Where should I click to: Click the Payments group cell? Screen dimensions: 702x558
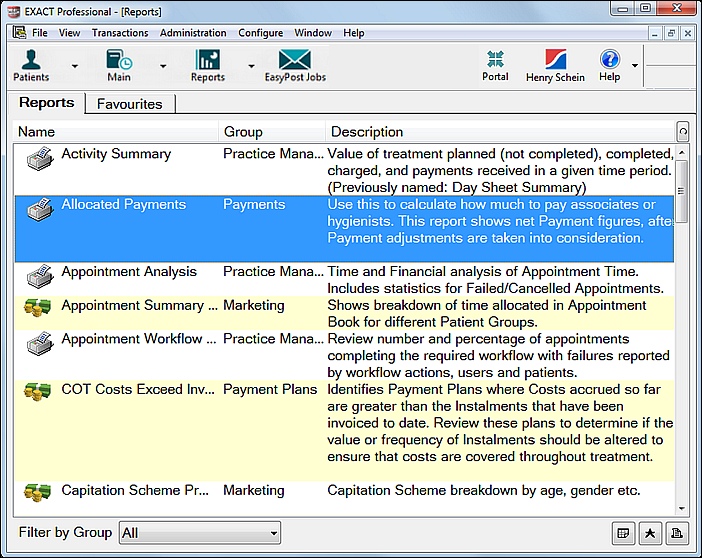(254, 205)
